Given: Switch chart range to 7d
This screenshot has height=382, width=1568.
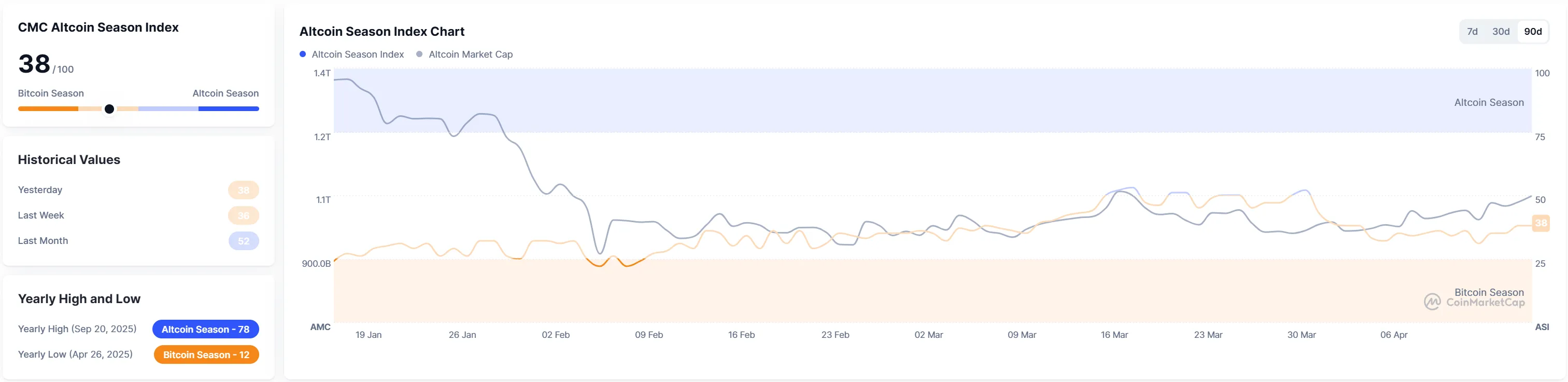Looking at the screenshot, I should [x=1472, y=32].
